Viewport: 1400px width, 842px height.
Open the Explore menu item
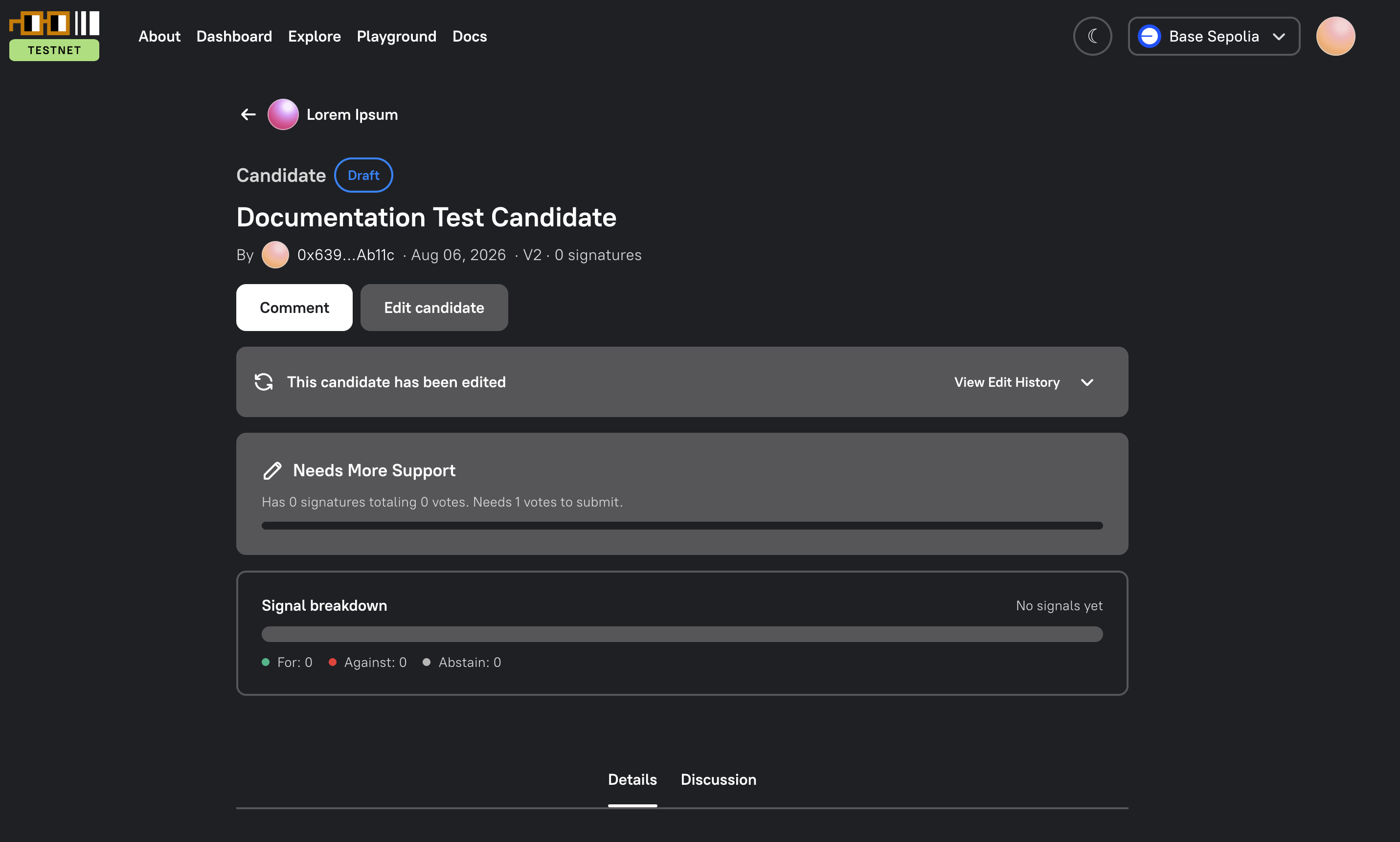coord(315,36)
